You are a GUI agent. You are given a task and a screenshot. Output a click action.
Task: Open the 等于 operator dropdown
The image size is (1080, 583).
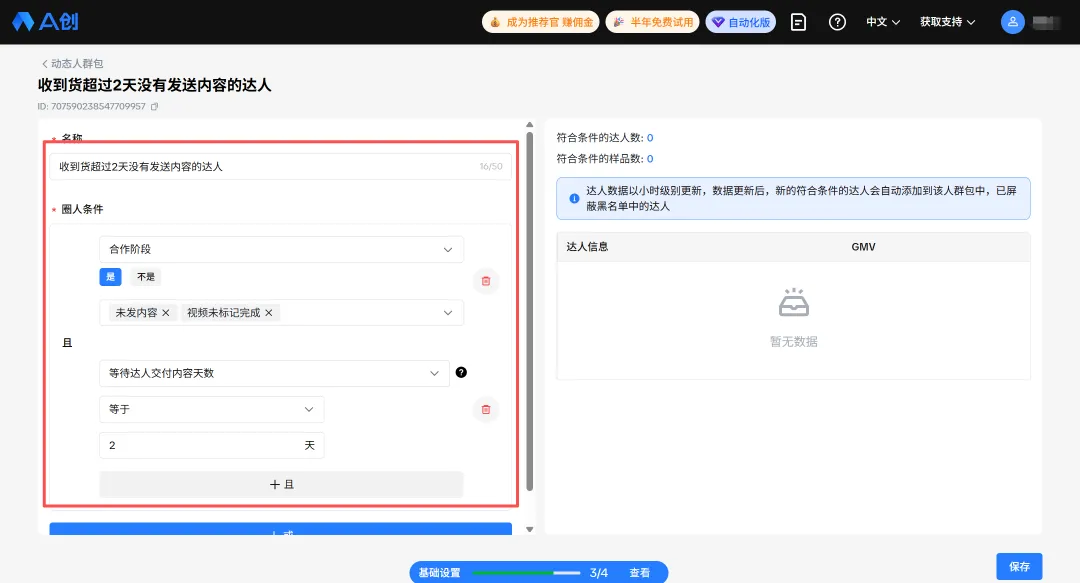(x=211, y=409)
